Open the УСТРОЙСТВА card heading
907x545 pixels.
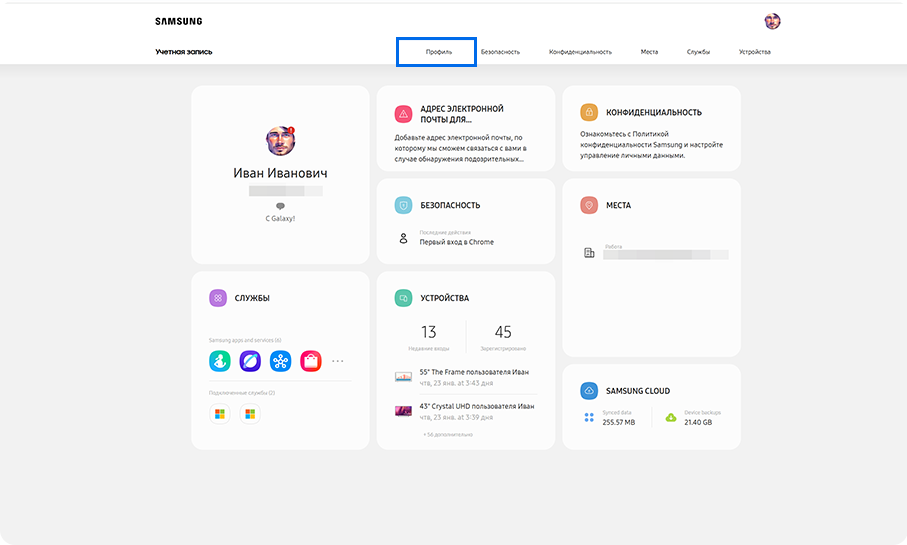point(444,298)
